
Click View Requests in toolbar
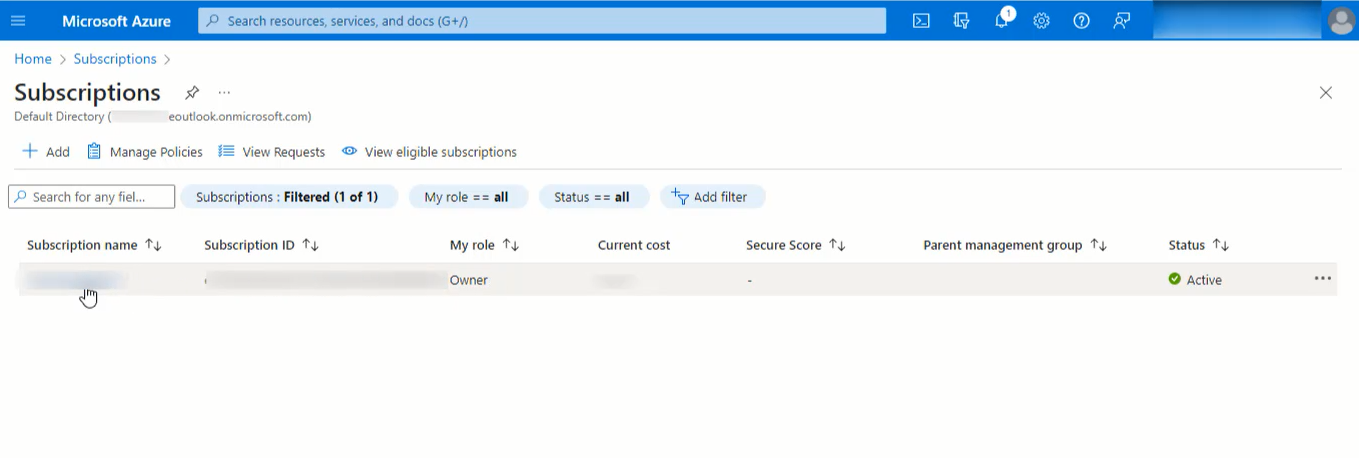point(272,152)
